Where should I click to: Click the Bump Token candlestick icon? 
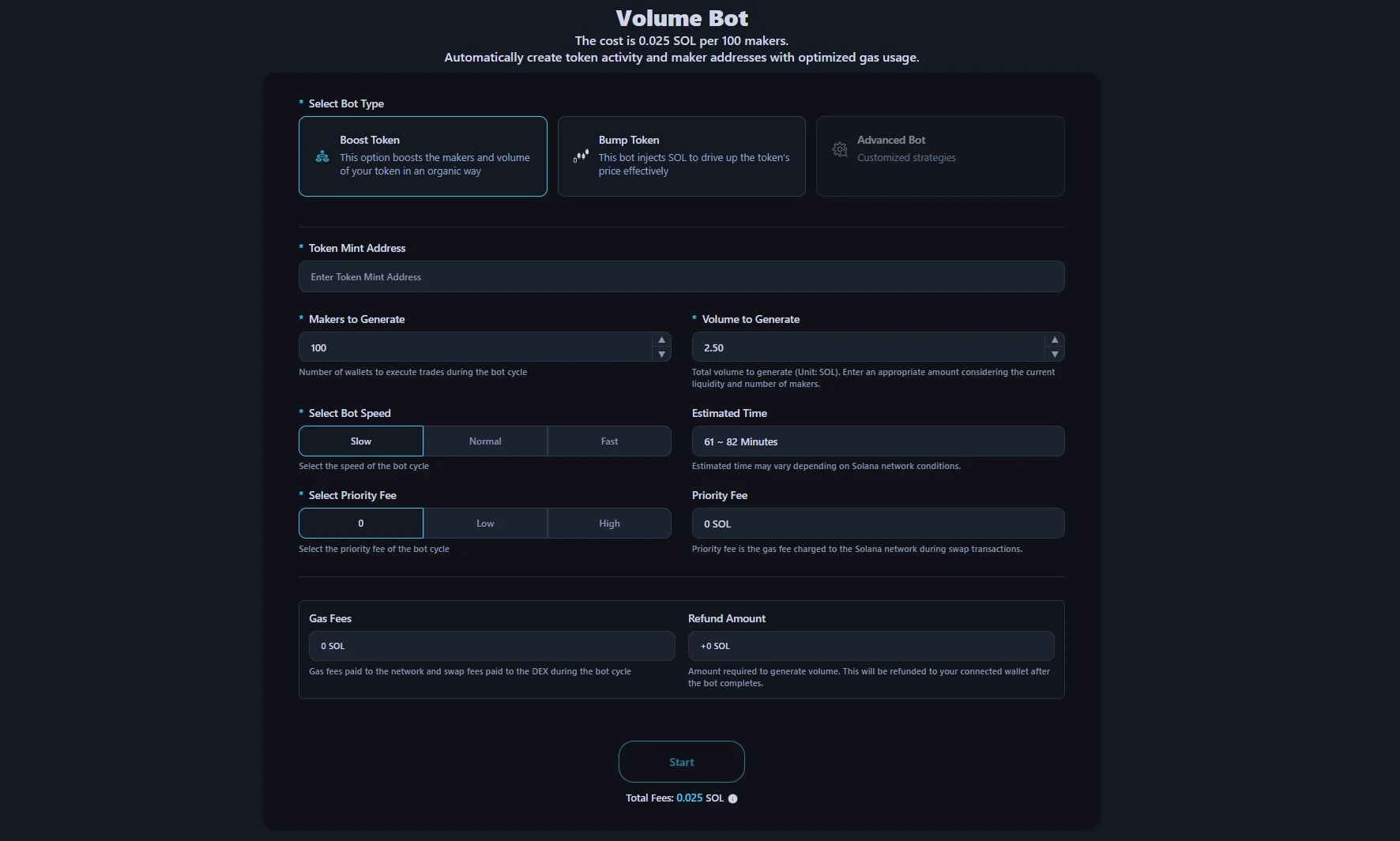point(580,156)
